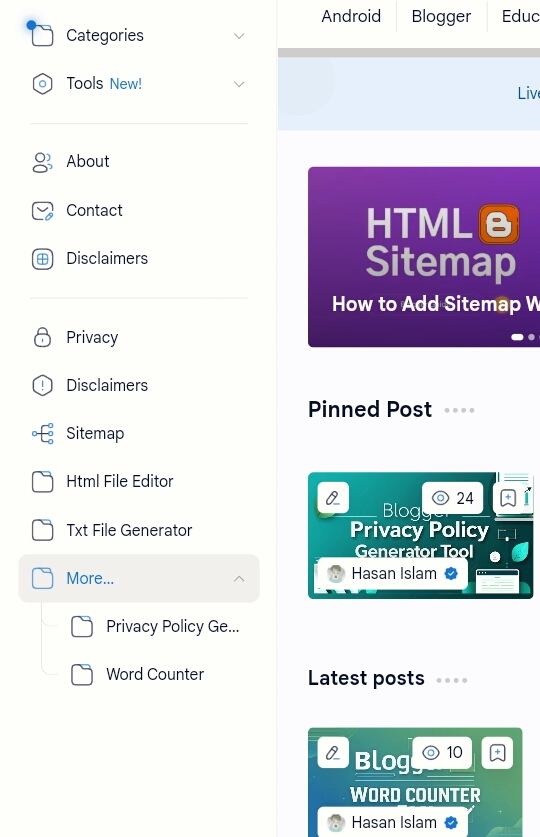Open the HTML Sitemap featured banner

click(x=424, y=257)
